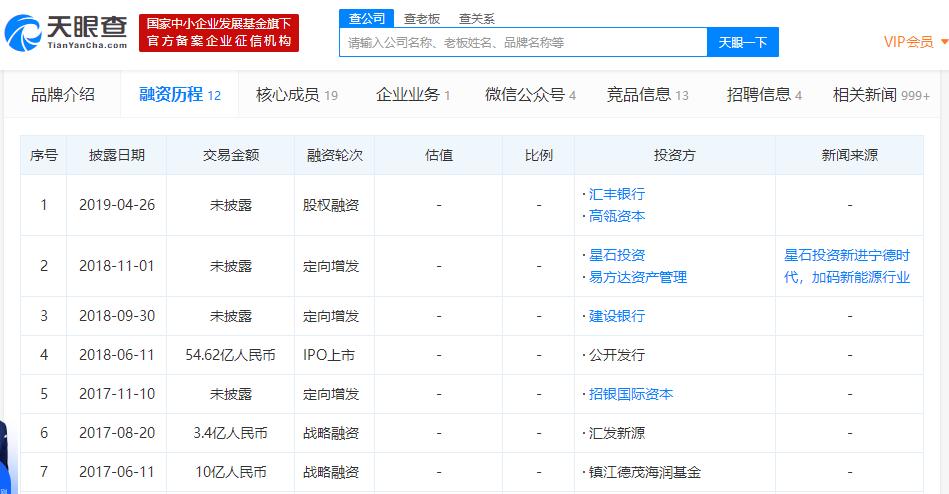Click the 比例 column header
This screenshot has width=949, height=494.
[539, 156]
